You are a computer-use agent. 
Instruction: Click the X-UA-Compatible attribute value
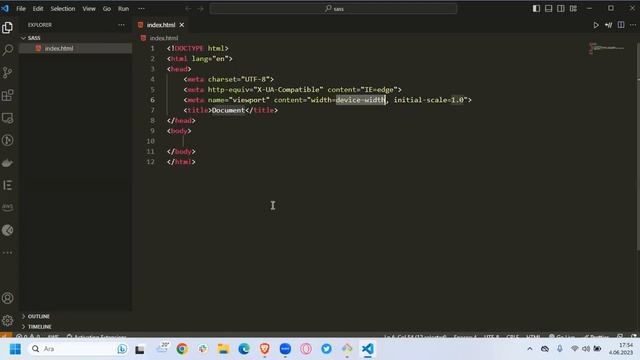click(288, 89)
